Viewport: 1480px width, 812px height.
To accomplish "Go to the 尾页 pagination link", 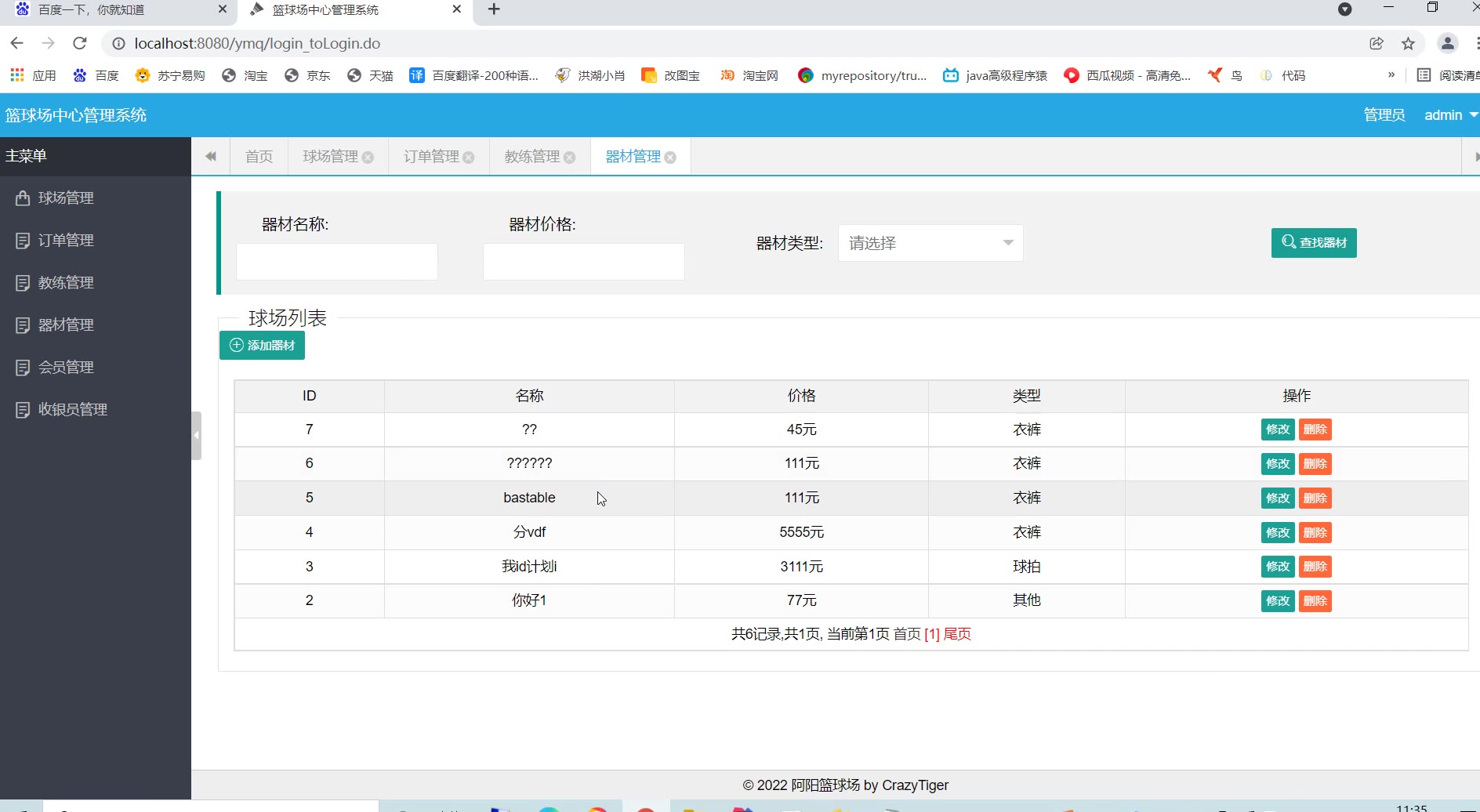I will click(x=957, y=634).
